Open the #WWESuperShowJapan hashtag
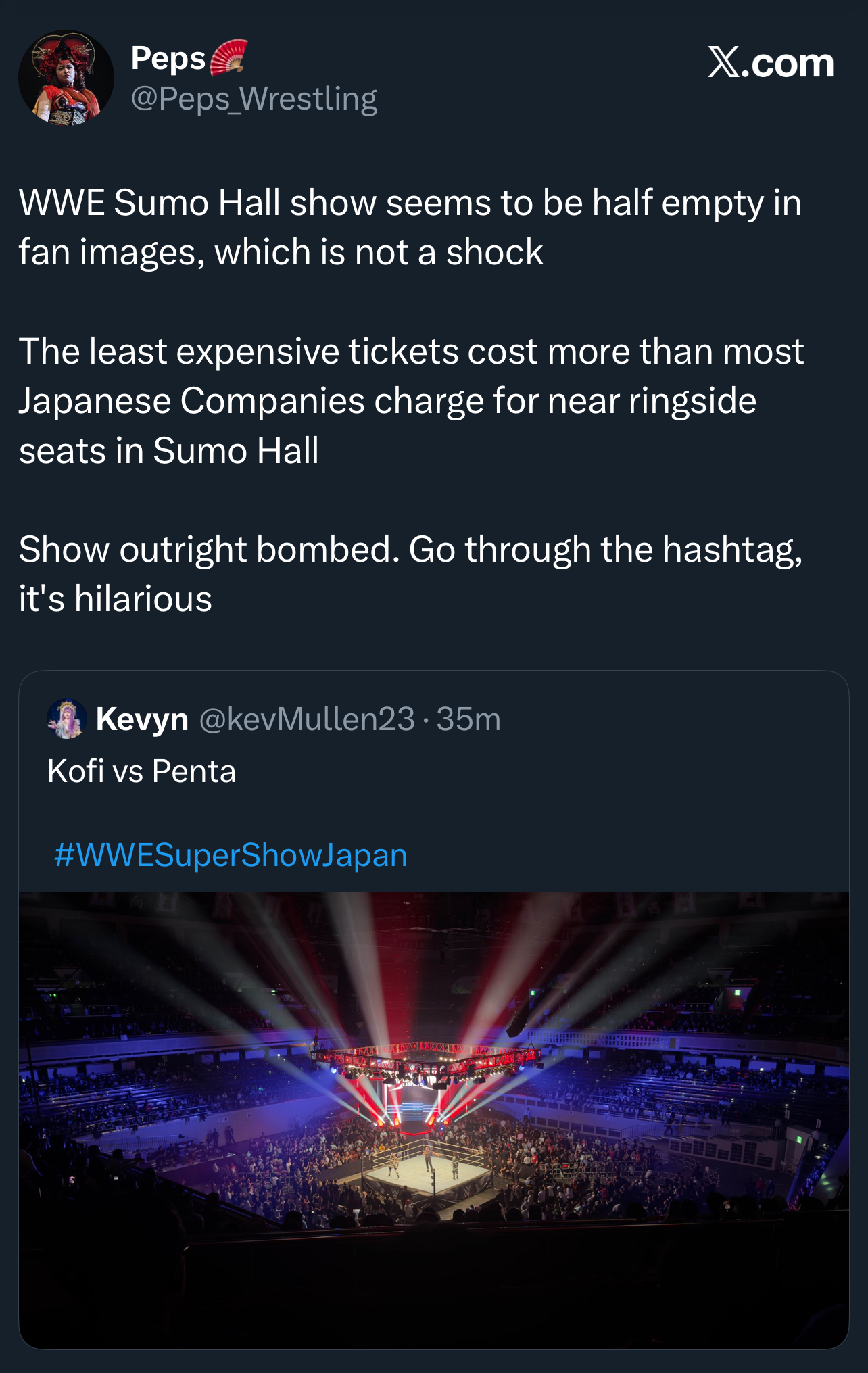This screenshot has width=868, height=1373. click(231, 855)
